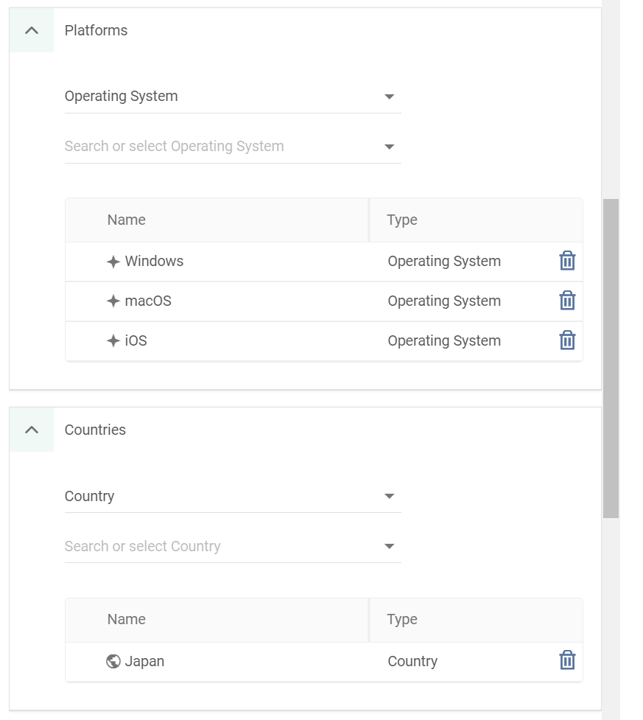
Task: Click the star icon beside Windows
Action: tap(113, 262)
